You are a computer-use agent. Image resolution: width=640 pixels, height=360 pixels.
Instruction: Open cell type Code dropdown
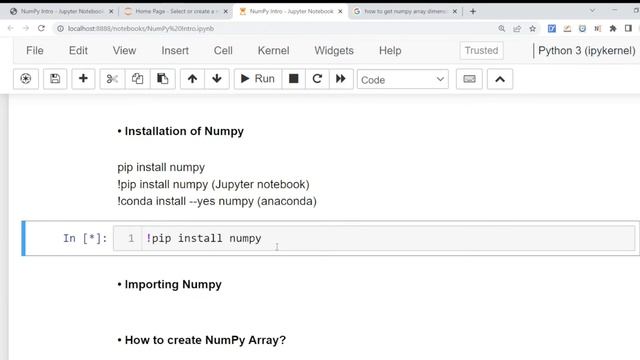click(402, 80)
